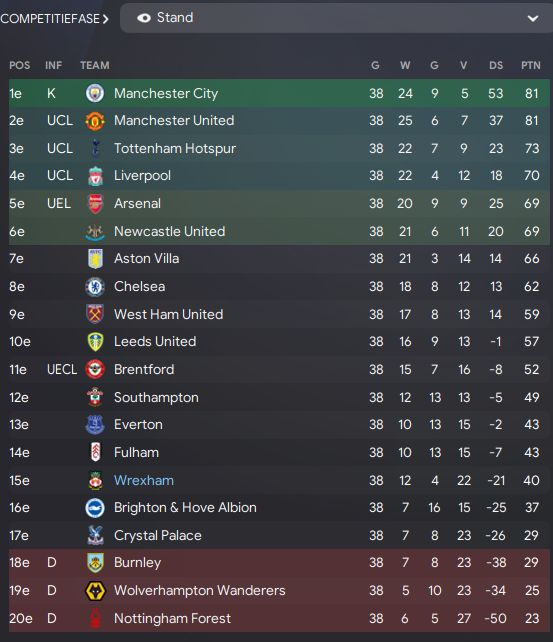The image size is (553, 642).
Task: Click the Liverpool club crest
Action: click(95, 176)
